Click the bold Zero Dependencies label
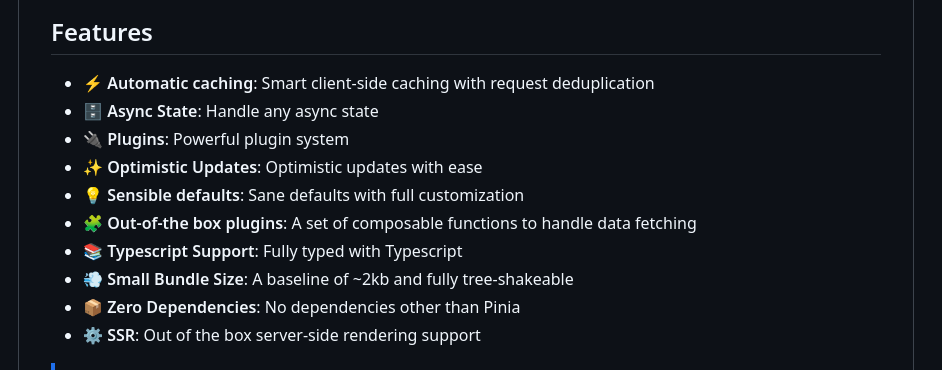Viewport: 942px width, 370px height. (182, 308)
